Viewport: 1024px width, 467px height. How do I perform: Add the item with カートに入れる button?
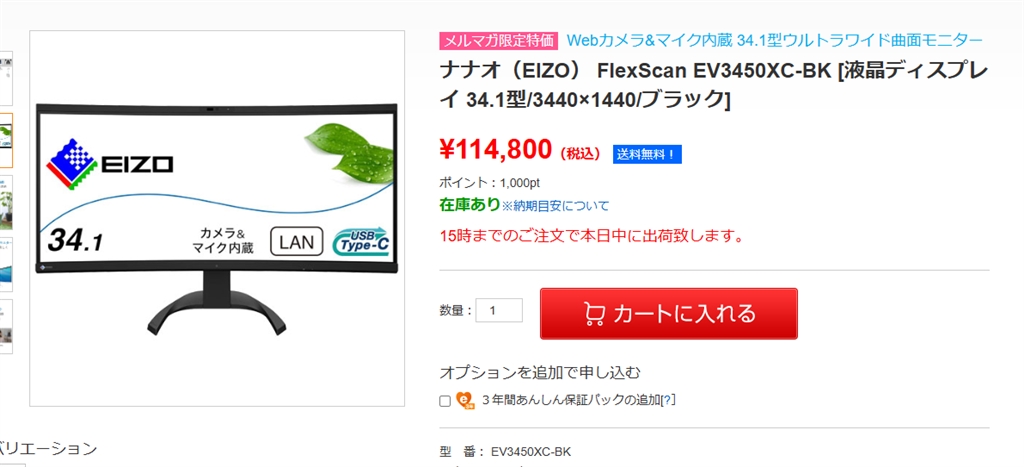point(669,314)
